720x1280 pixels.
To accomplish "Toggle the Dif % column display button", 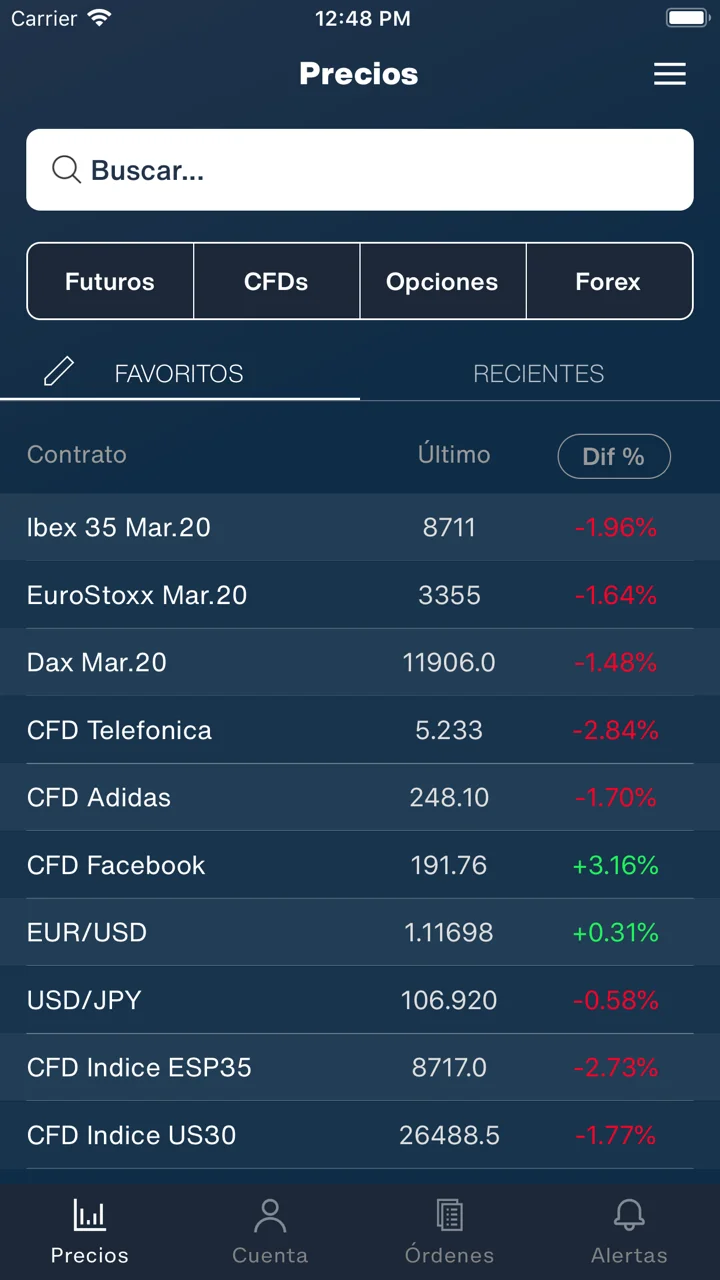I will click(x=614, y=456).
